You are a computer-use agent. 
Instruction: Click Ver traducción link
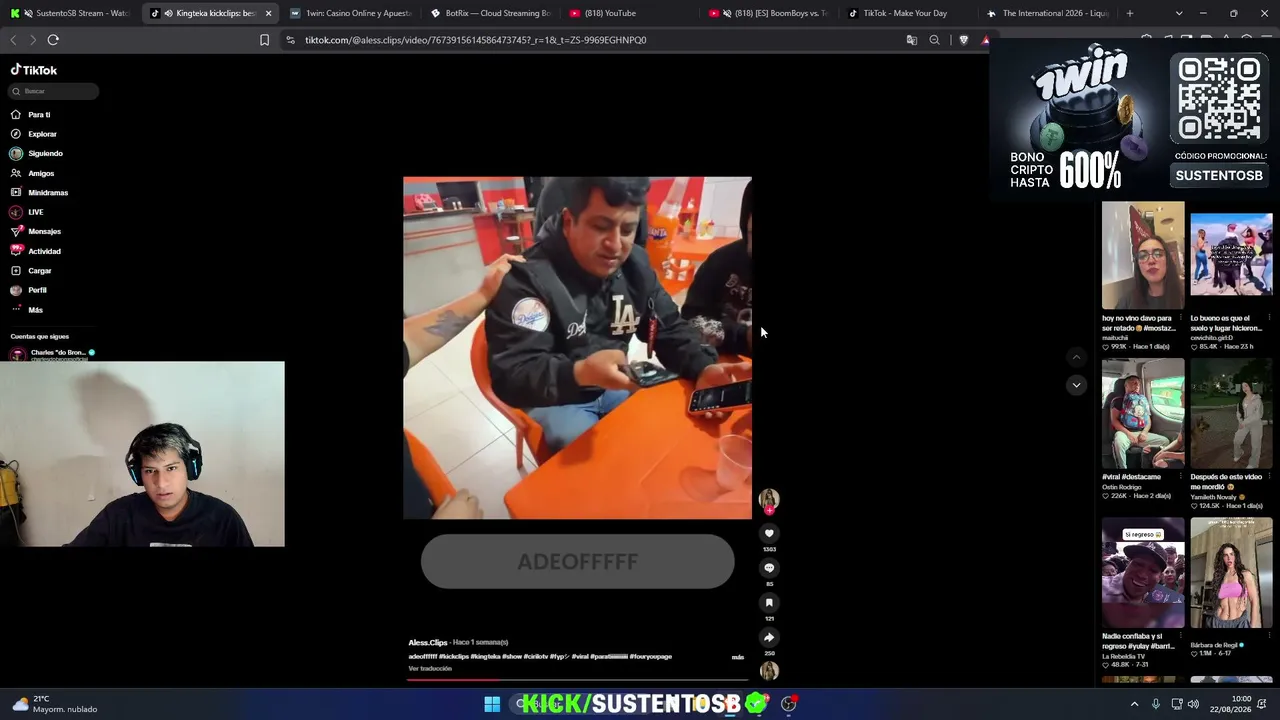click(x=430, y=668)
